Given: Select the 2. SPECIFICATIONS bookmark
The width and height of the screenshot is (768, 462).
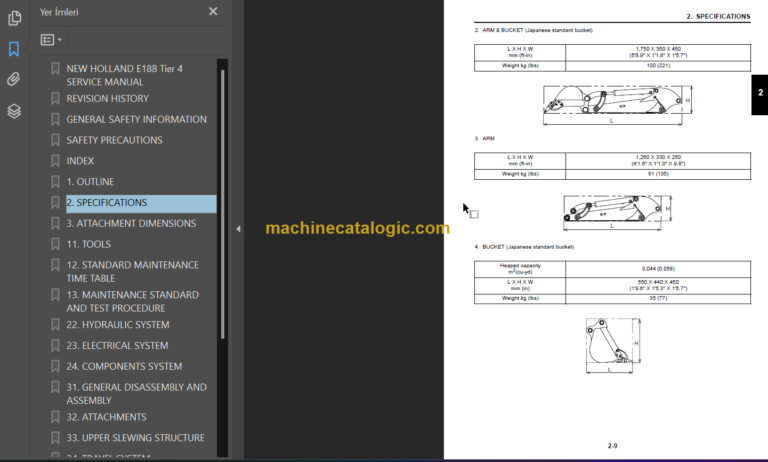Looking at the screenshot, I should 141,203.
